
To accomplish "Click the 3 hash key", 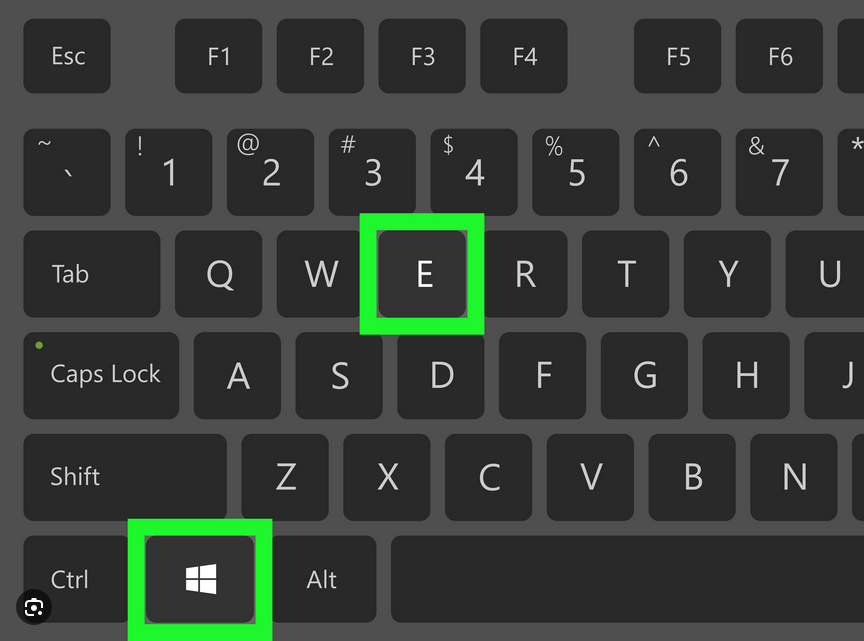I will click(372, 172).
